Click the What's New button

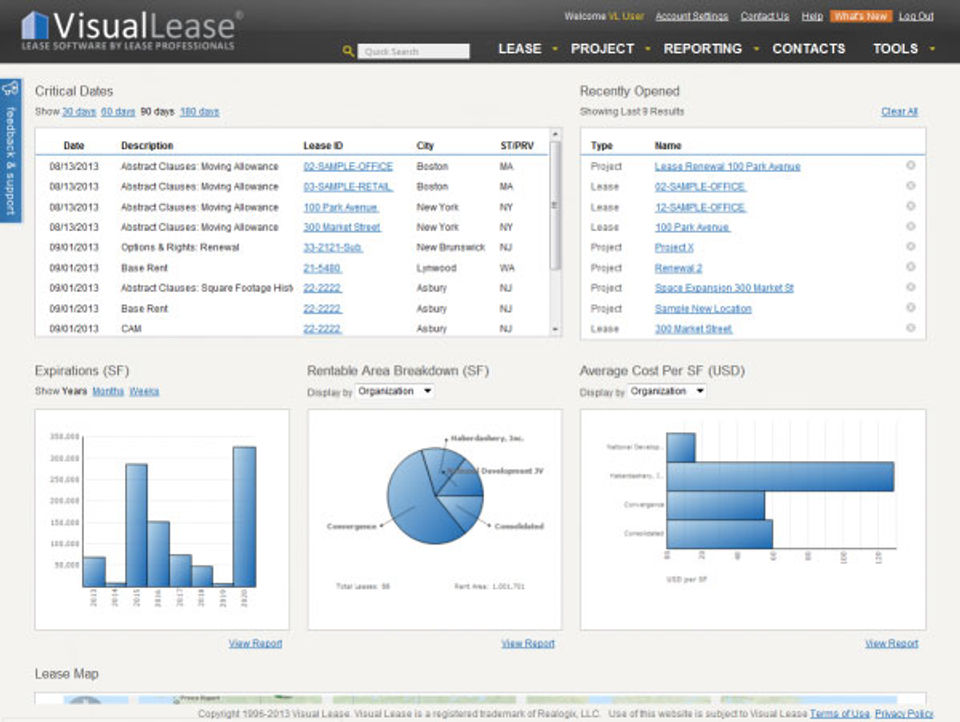(860, 17)
